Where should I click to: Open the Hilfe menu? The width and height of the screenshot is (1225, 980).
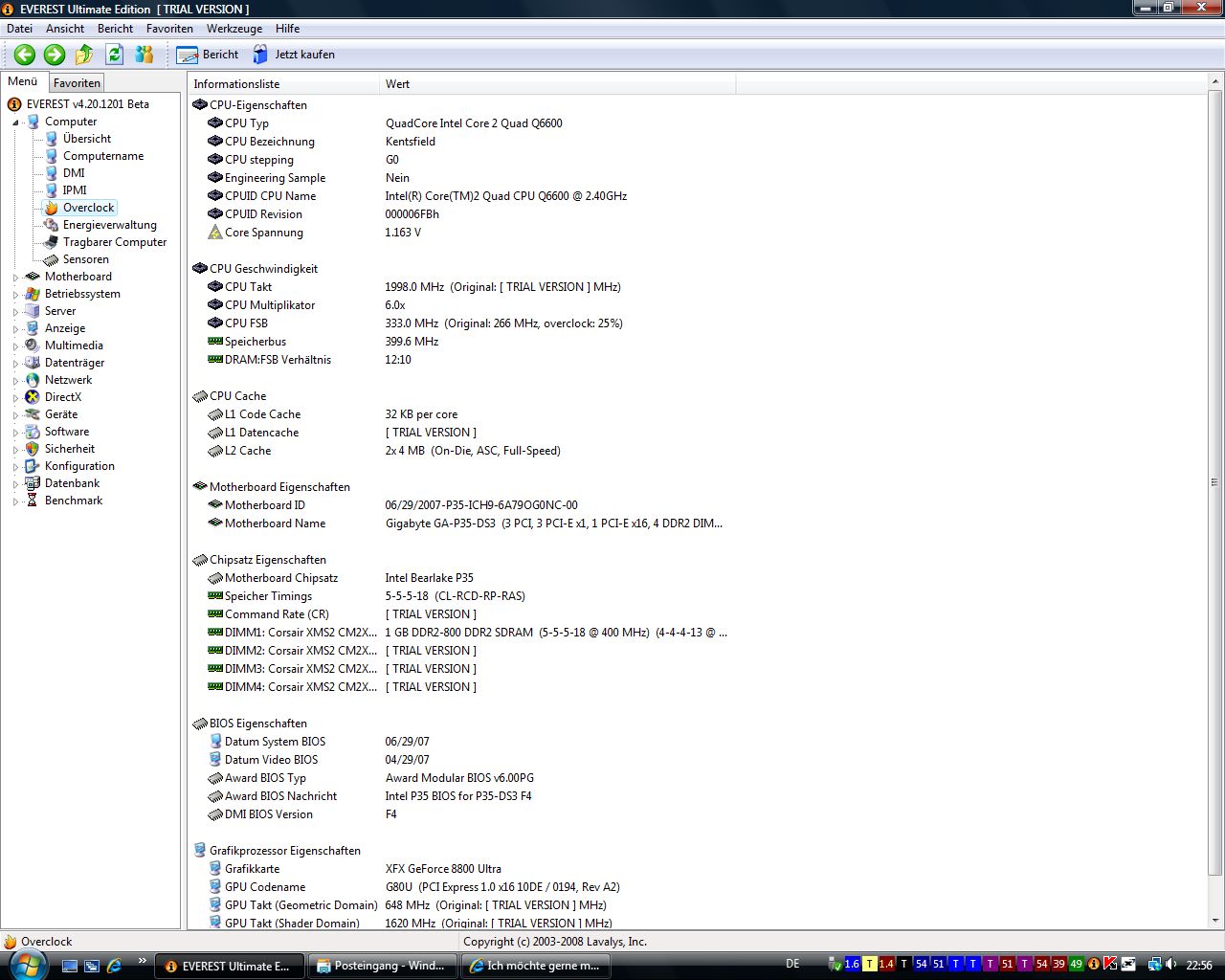point(287,29)
